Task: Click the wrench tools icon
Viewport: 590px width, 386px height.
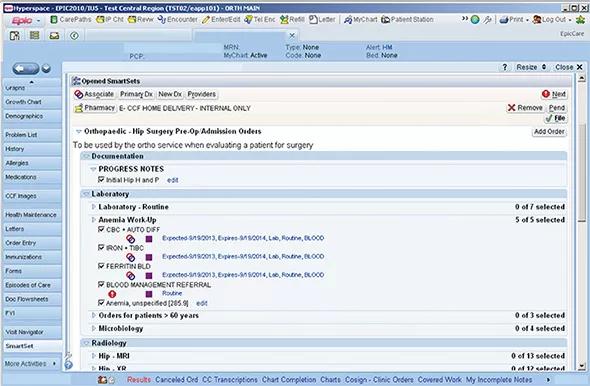Action: tap(487, 20)
